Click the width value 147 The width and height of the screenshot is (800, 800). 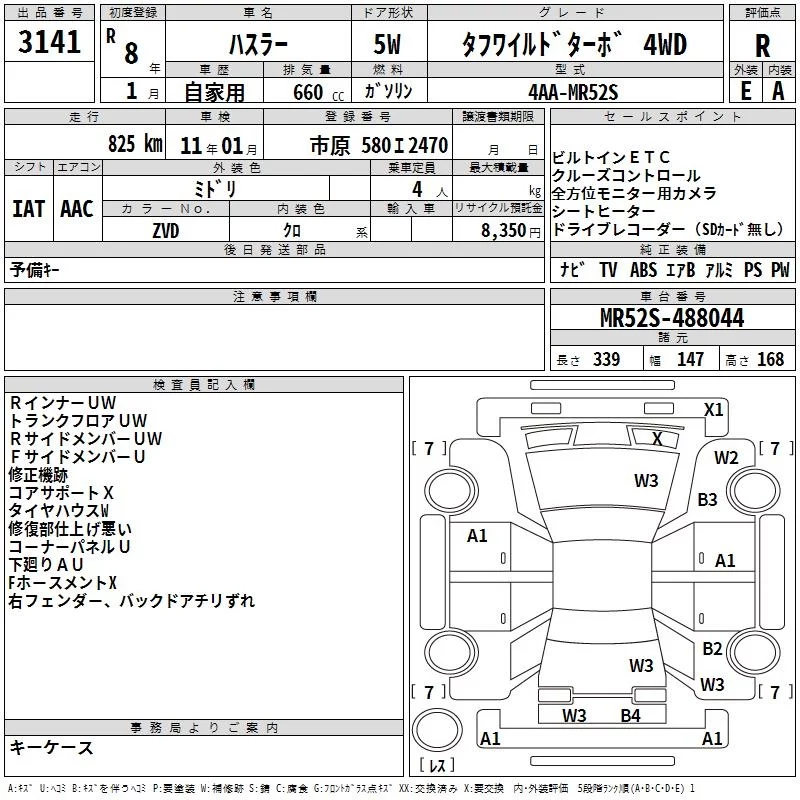tap(690, 359)
